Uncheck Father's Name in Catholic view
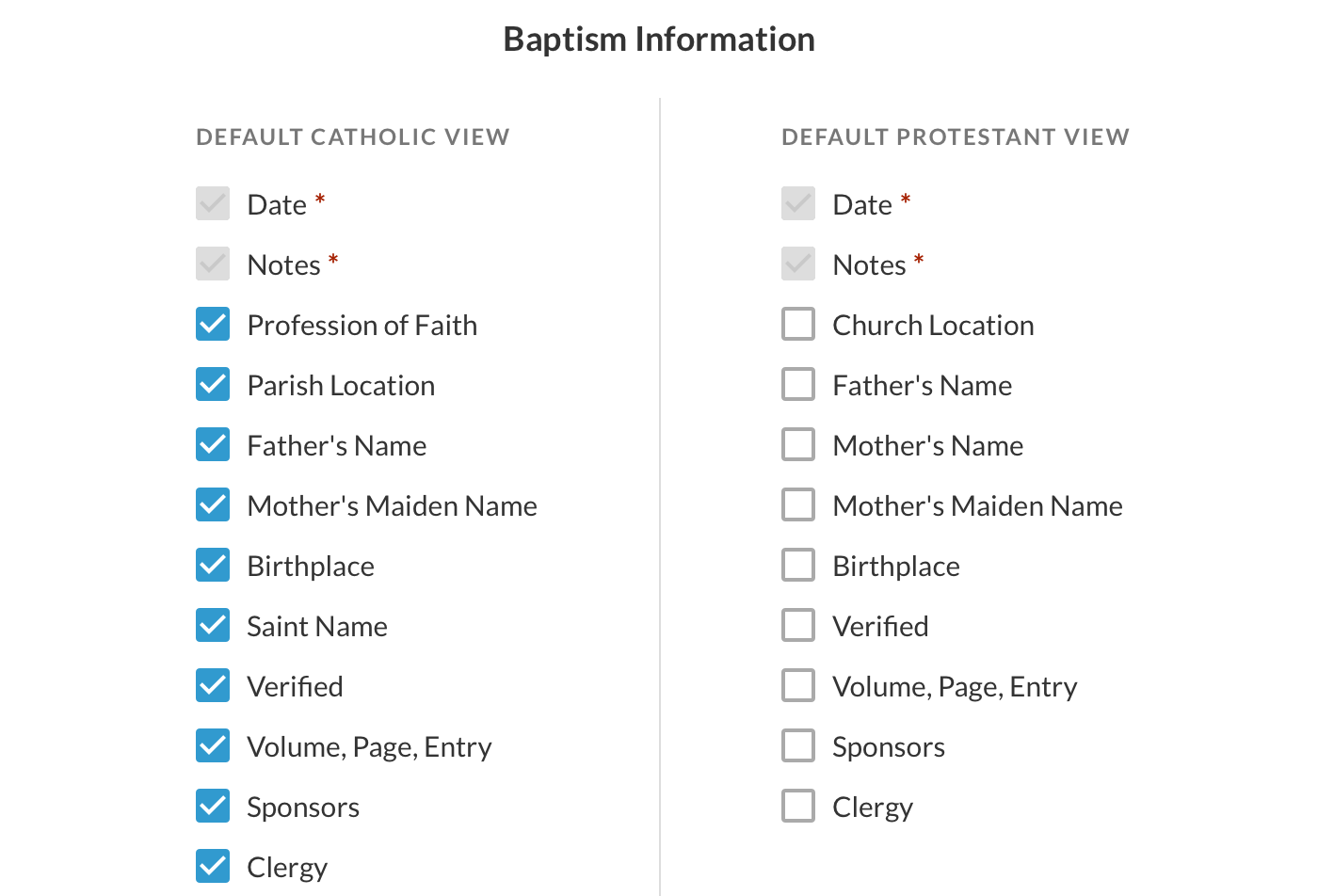1318x896 pixels. [213, 444]
